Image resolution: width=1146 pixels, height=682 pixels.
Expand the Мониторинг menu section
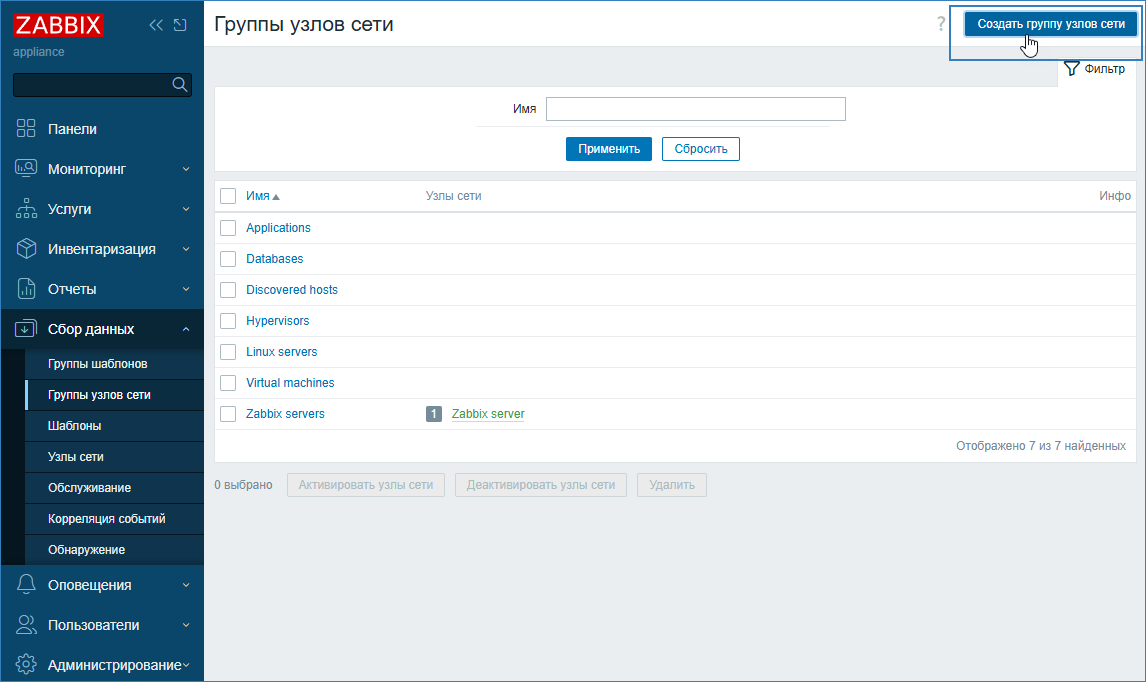pos(102,169)
